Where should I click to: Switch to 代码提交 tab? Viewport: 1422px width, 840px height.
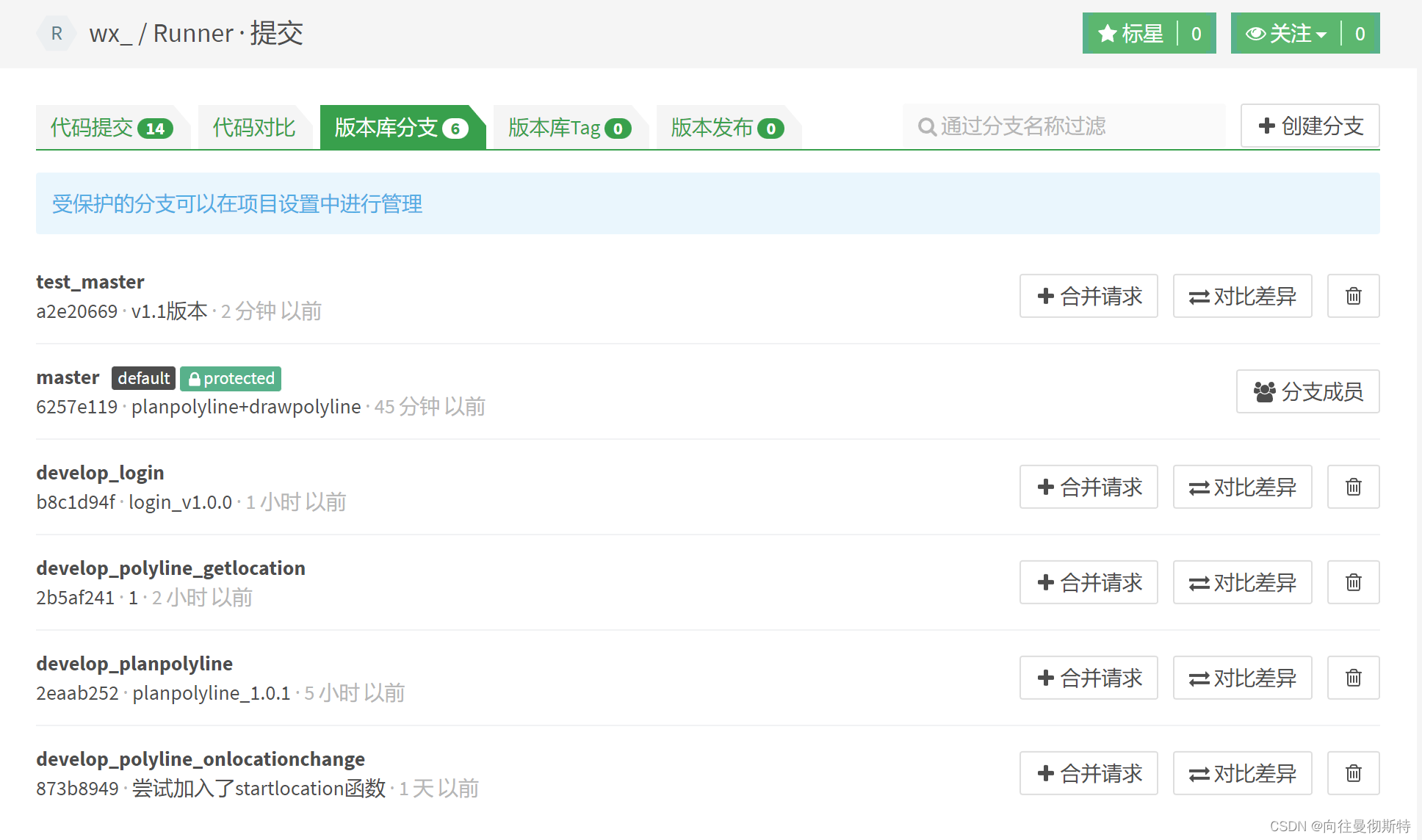pos(110,128)
